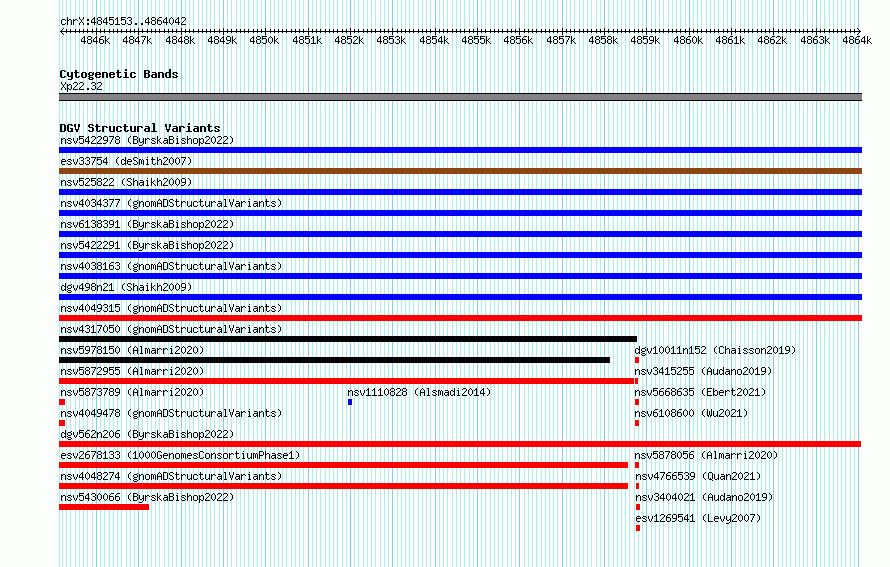Screen dimensions: 890x567
Task: Open esv1269541 (Levy2007) label
Action: pos(698,518)
